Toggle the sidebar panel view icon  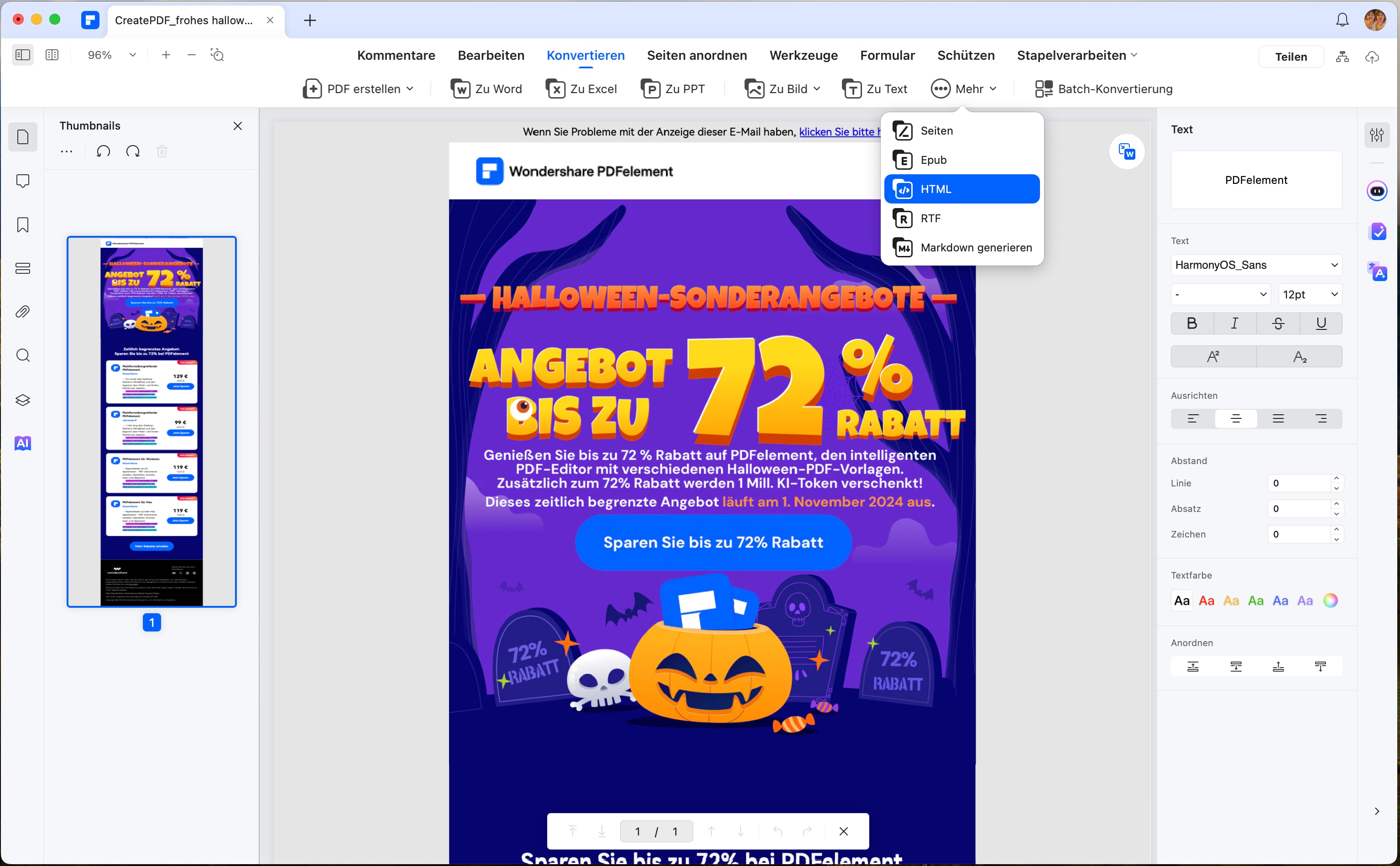pyautogui.click(x=23, y=55)
